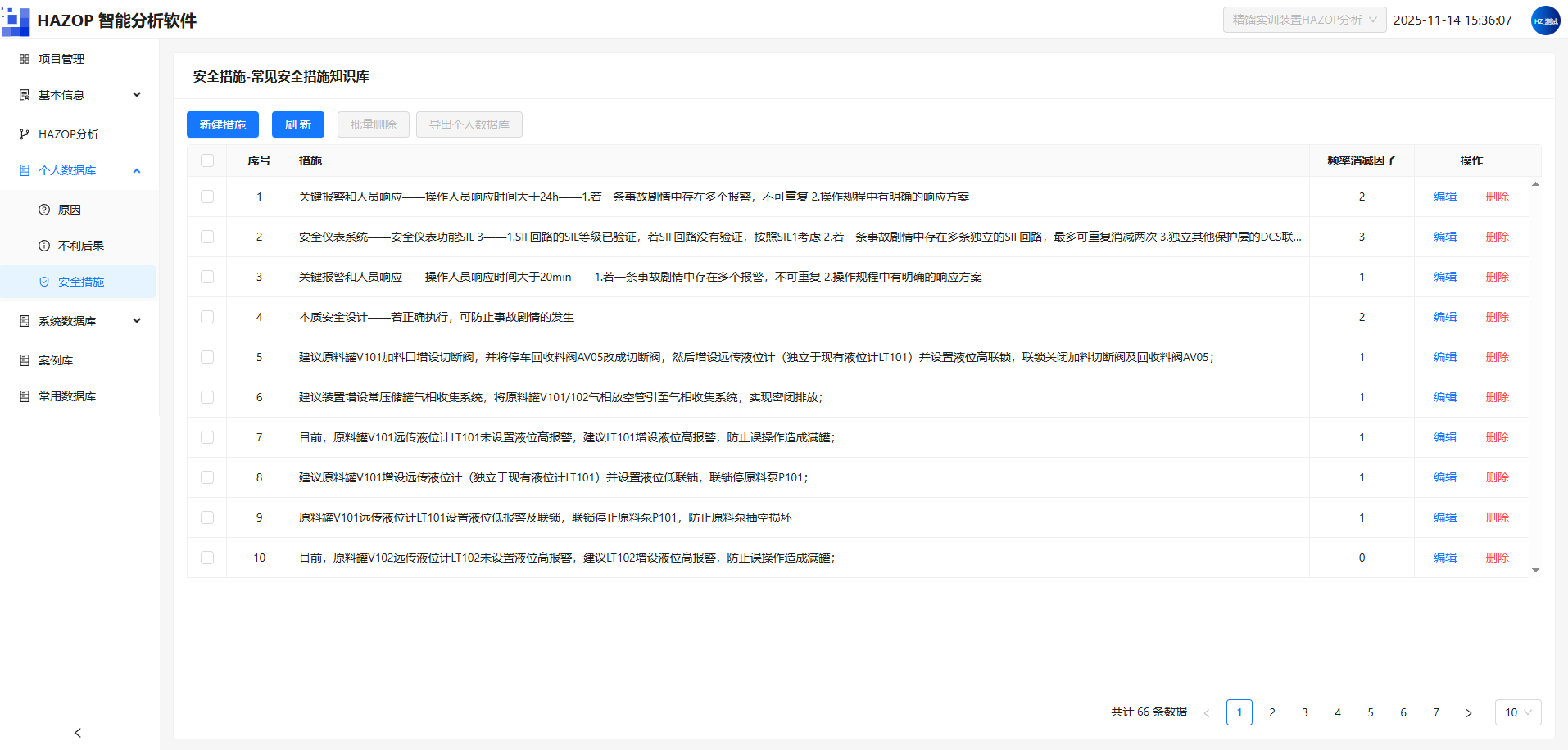Click the table scrollbar down arrow
Image resolution: width=1568 pixels, height=750 pixels.
pyautogui.click(x=1535, y=570)
